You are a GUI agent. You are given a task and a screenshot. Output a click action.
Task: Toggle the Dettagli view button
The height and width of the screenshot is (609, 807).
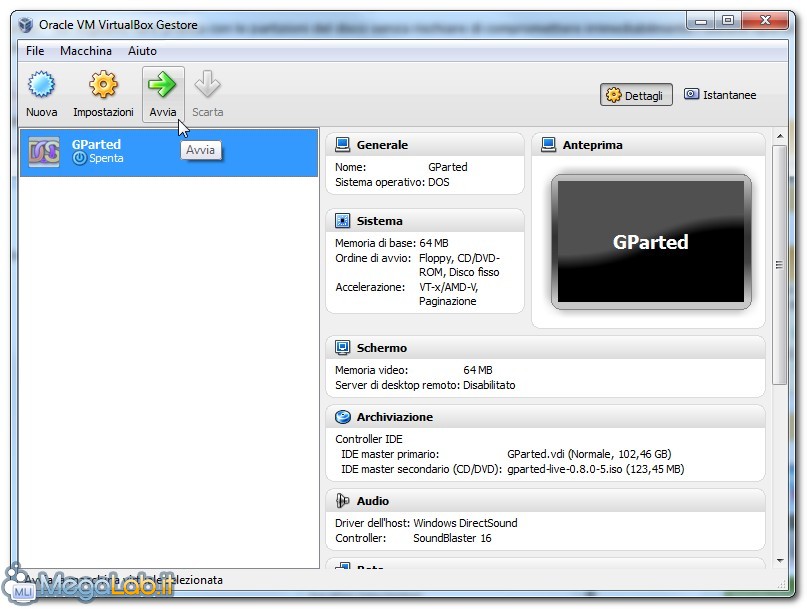(x=636, y=95)
